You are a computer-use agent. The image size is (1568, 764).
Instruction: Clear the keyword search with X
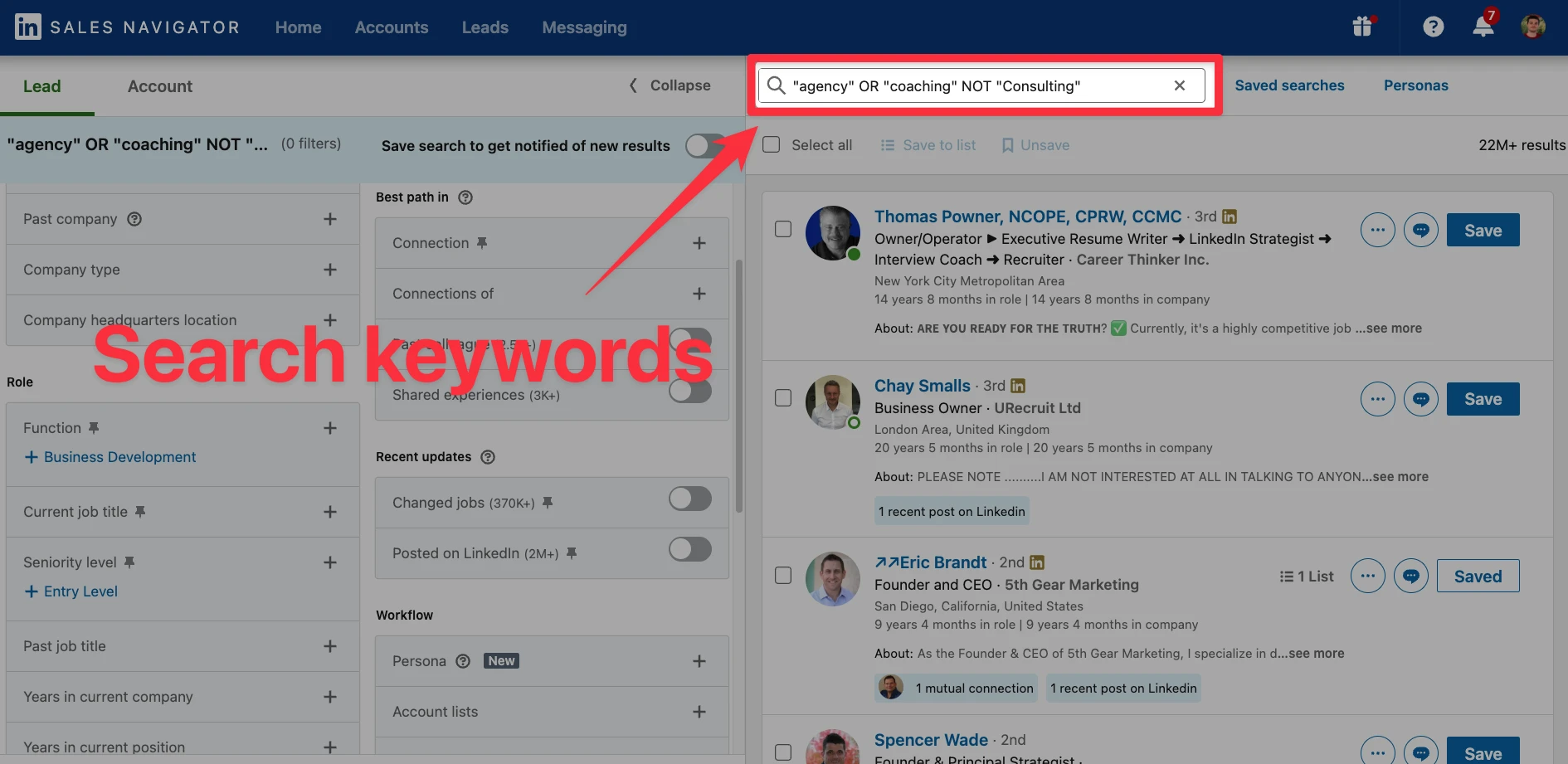[x=1179, y=85]
